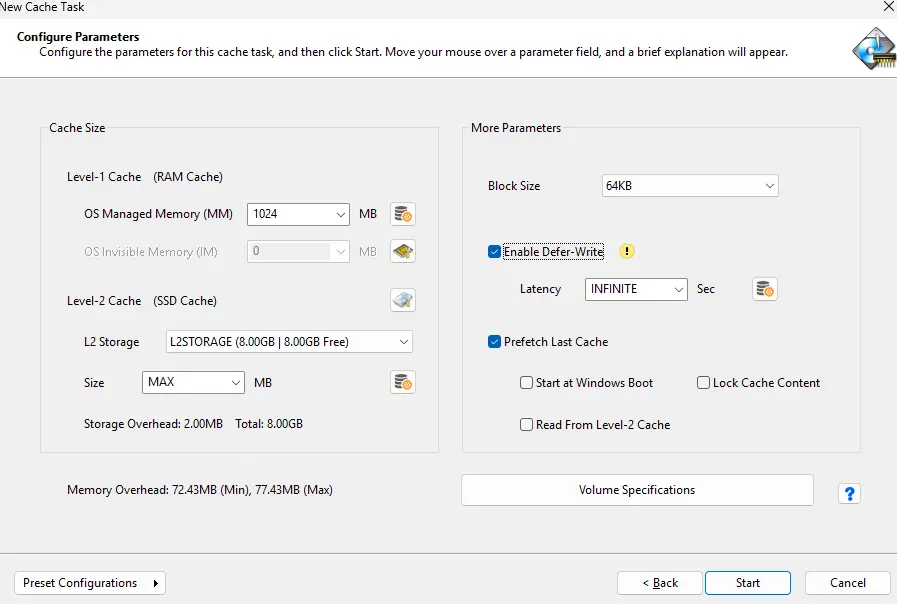The image size is (897, 604).
Task: Open the L2 Storage L2STORAGE dropdown
Action: pyautogui.click(x=289, y=342)
